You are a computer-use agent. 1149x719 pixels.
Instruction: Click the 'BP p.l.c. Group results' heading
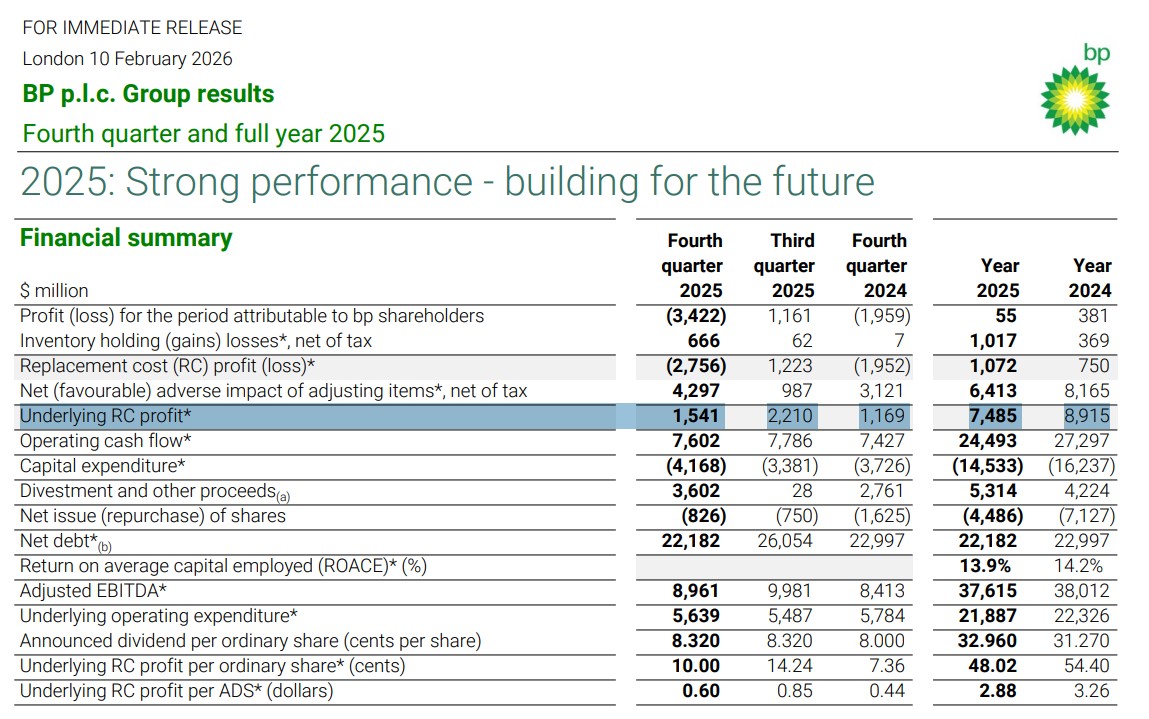148,94
